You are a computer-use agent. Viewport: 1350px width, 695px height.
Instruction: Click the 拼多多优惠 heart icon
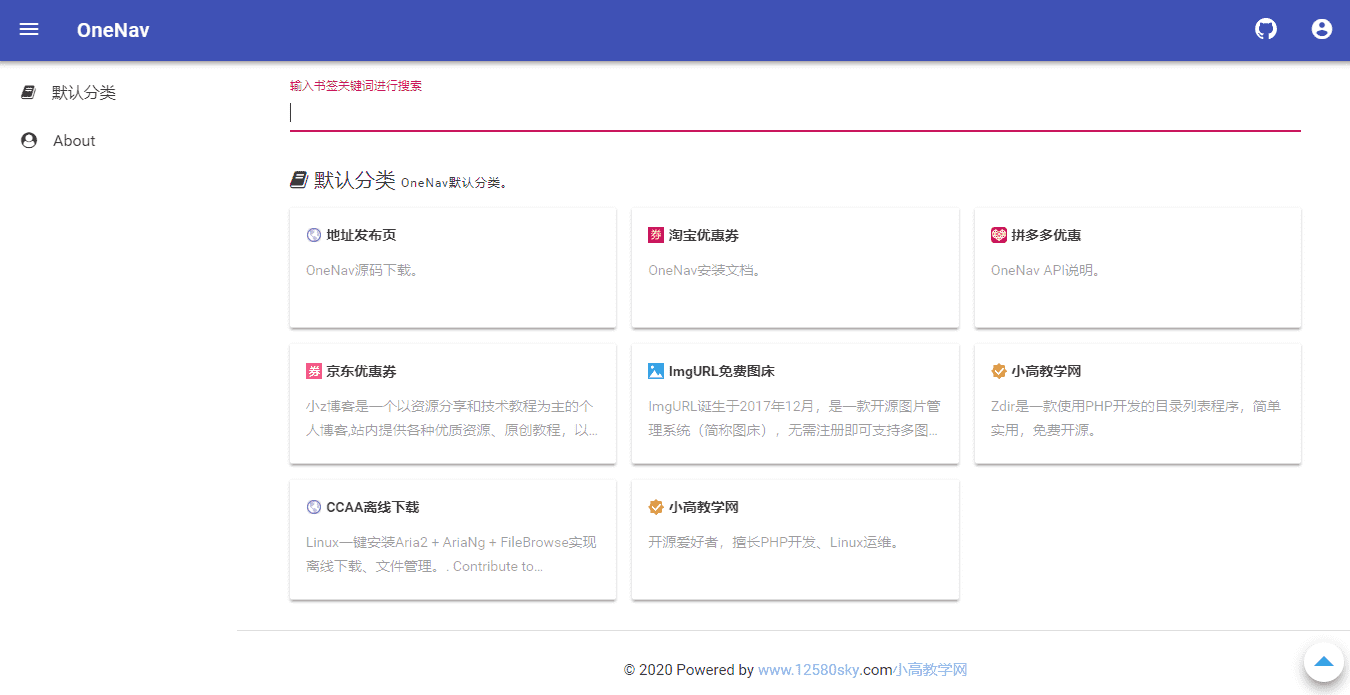[999, 235]
